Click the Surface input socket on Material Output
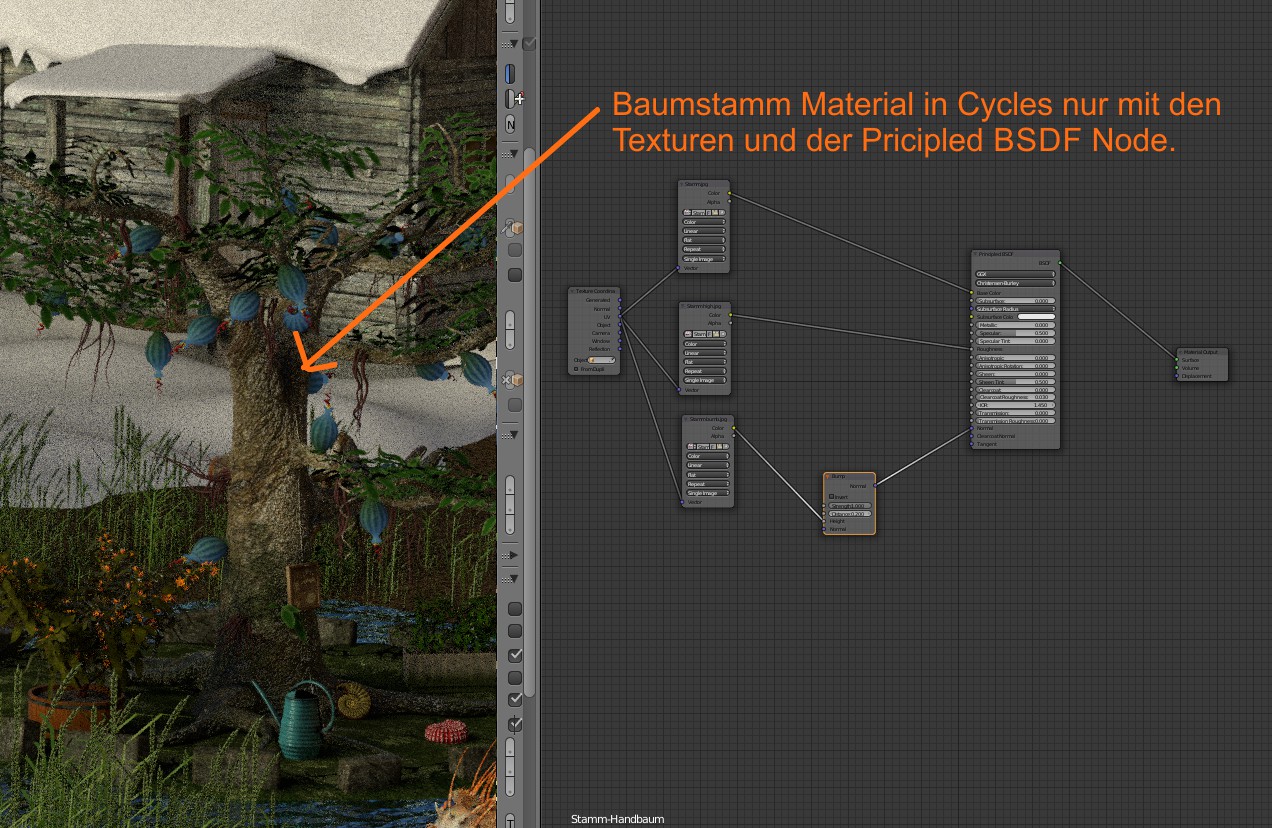 [x=1176, y=360]
